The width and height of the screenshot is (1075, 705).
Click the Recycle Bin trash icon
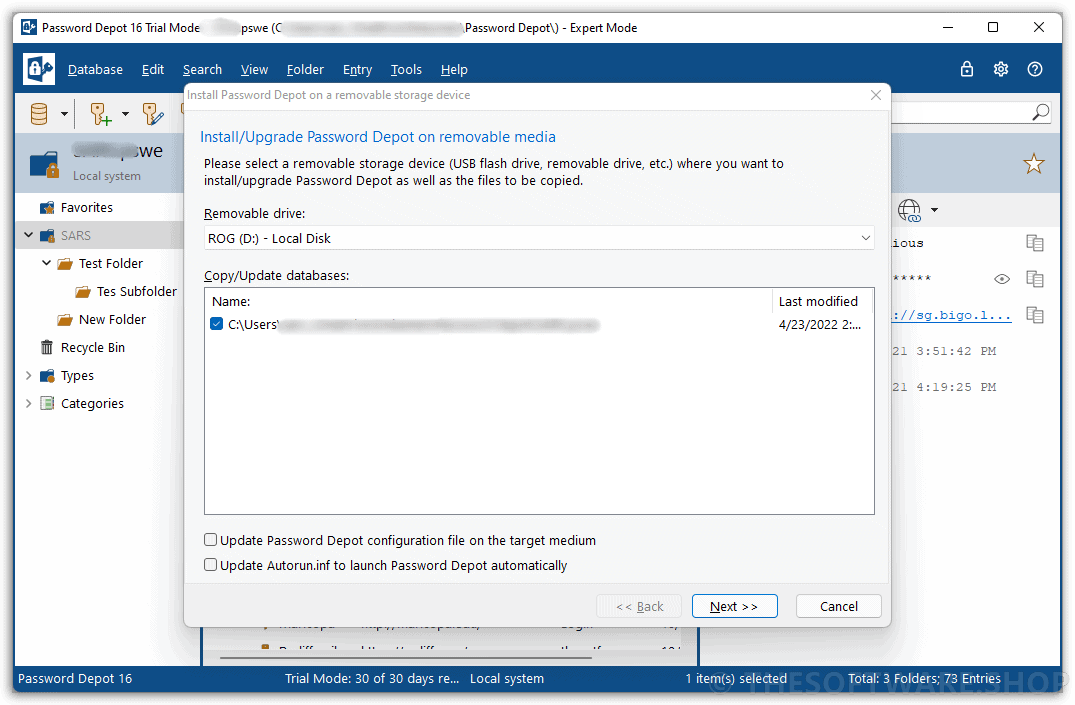pyautogui.click(x=47, y=348)
